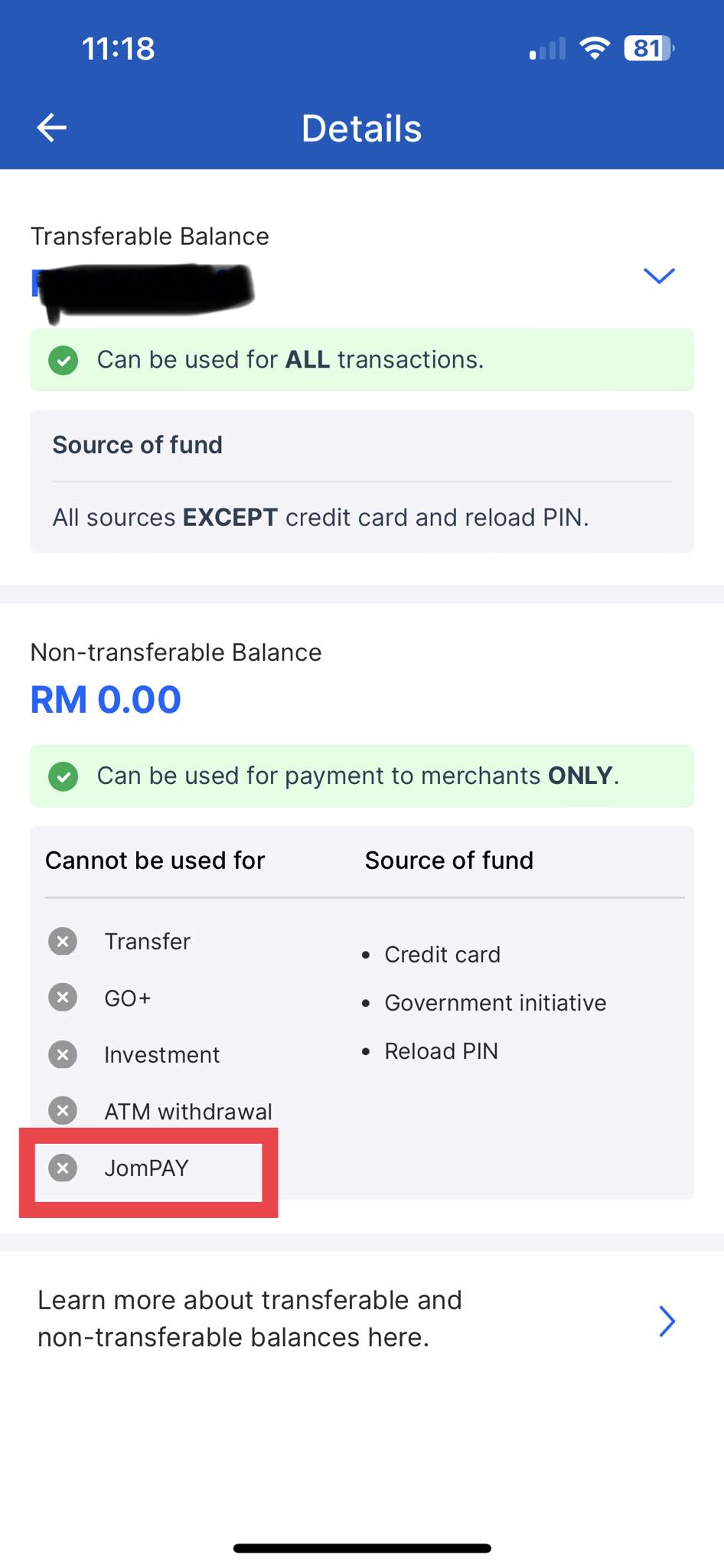Open the learn more chevron arrow

click(667, 1321)
